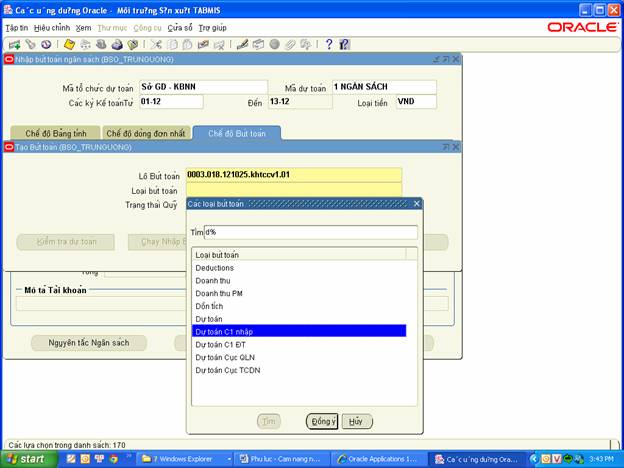Click the Cut scissors toolbar icon
The height and width of the screenshot is (468, 624).
pos(156,45)
